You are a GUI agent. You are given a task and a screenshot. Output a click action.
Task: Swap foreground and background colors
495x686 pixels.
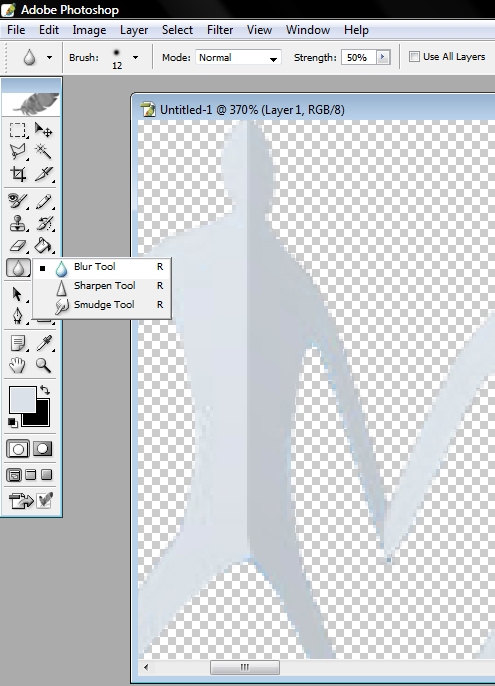click(x=45, y=390)
